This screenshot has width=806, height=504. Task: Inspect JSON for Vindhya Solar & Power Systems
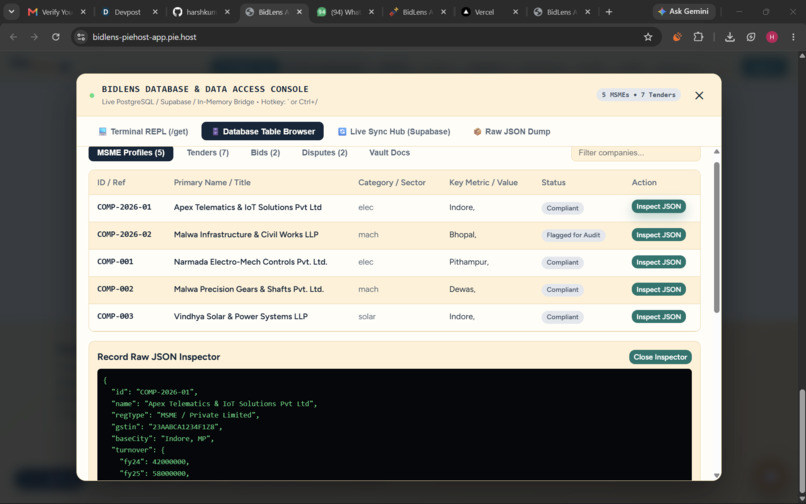pyautogui.click(x=658, y=317)
